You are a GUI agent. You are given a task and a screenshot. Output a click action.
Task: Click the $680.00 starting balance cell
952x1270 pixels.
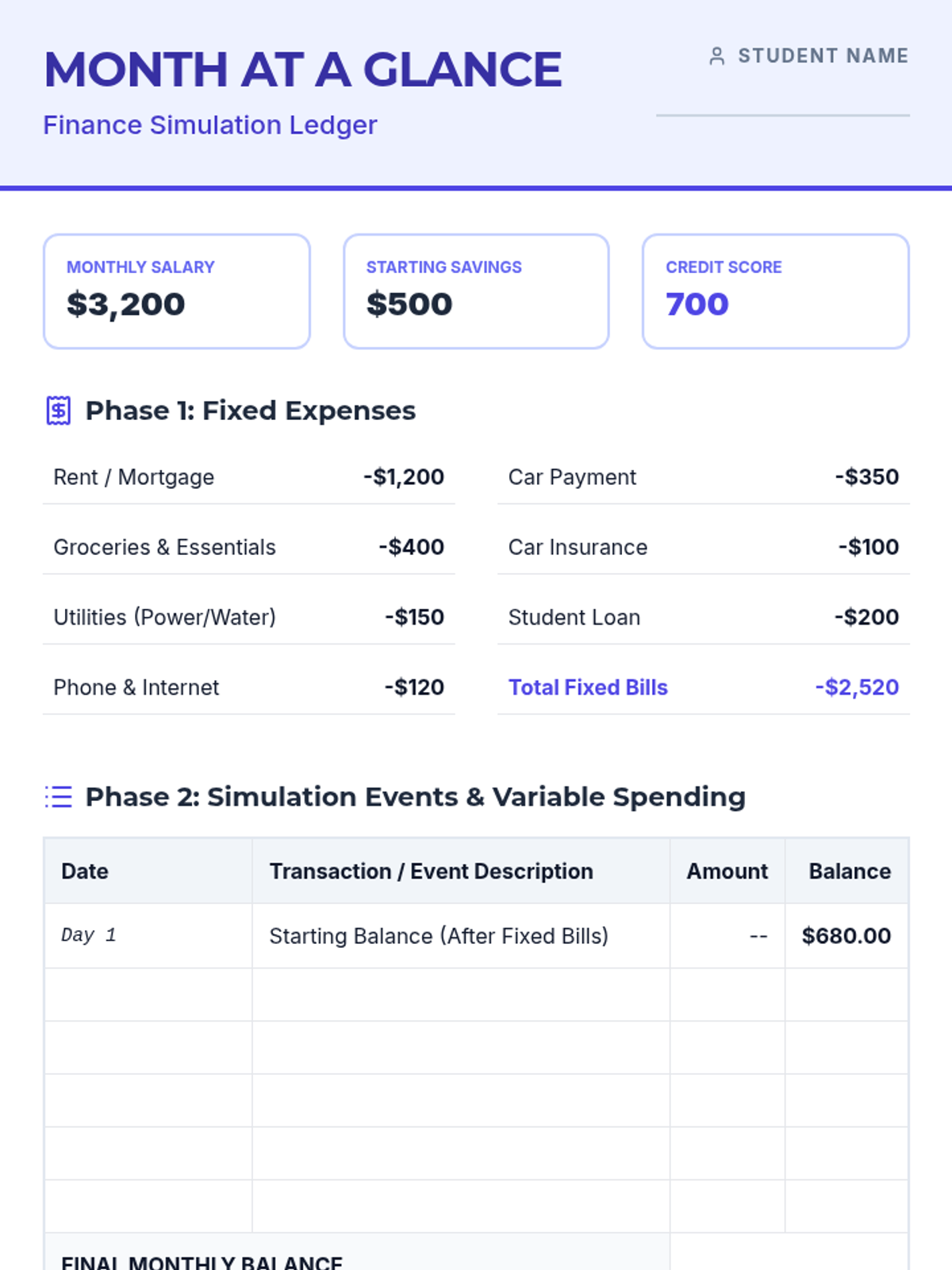coord(846,936)
